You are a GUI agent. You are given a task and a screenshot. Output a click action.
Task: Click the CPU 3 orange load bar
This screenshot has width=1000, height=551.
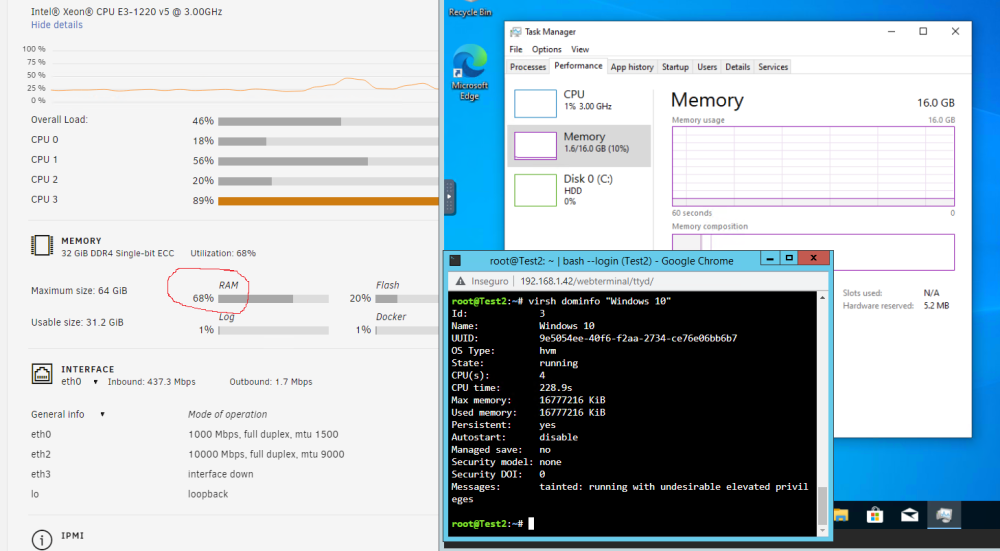click(328, 201)
